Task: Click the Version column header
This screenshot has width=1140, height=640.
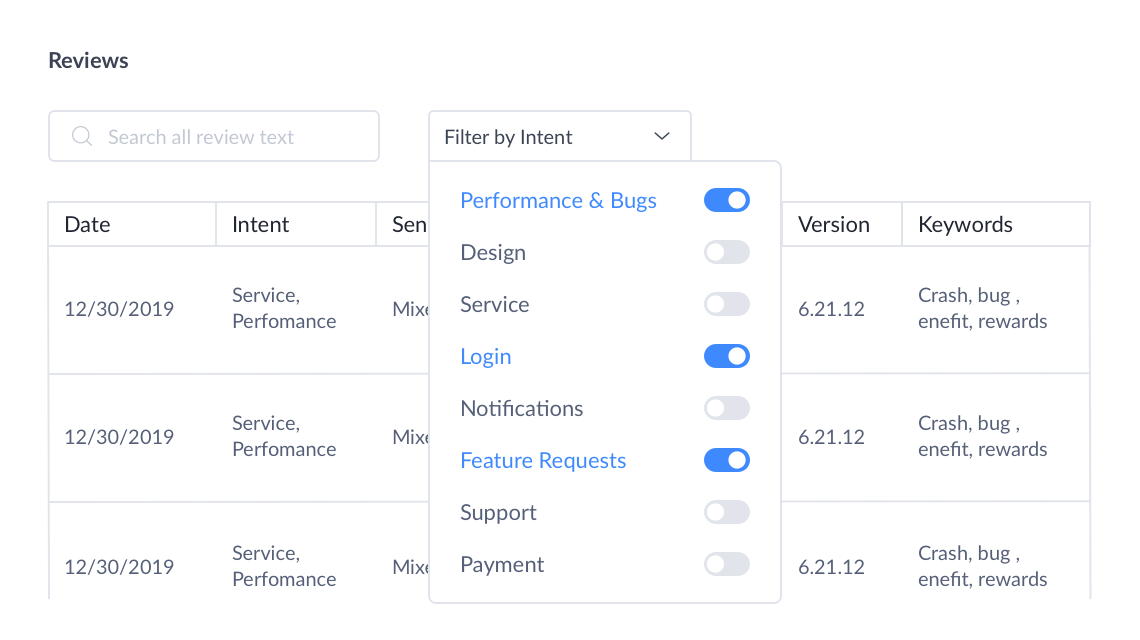Action: (833, 225)
